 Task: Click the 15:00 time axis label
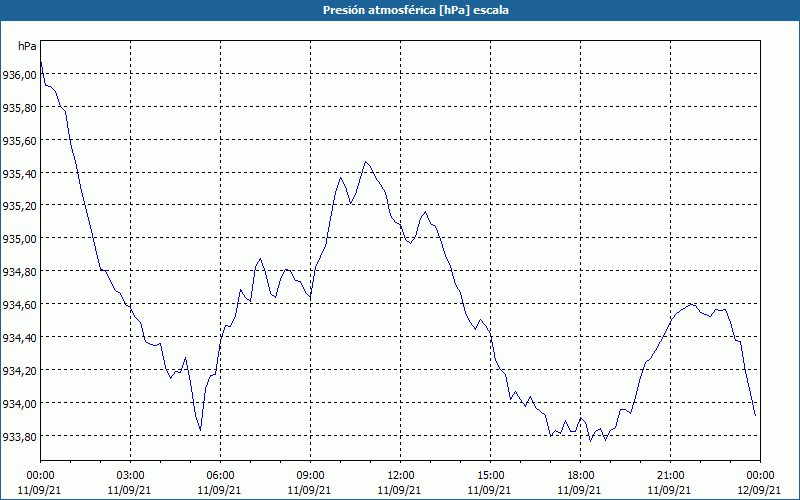491,476
